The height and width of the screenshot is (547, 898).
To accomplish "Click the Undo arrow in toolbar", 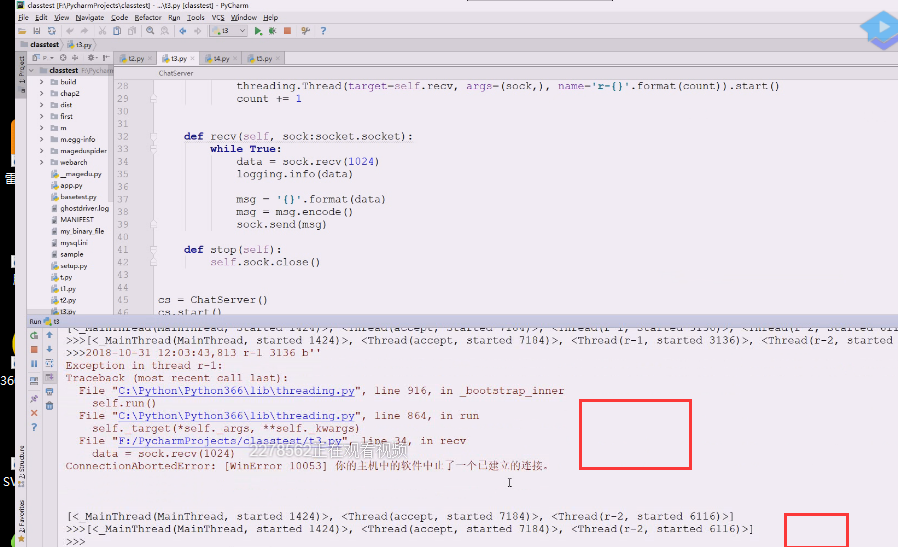I will (x=69, y=31).
